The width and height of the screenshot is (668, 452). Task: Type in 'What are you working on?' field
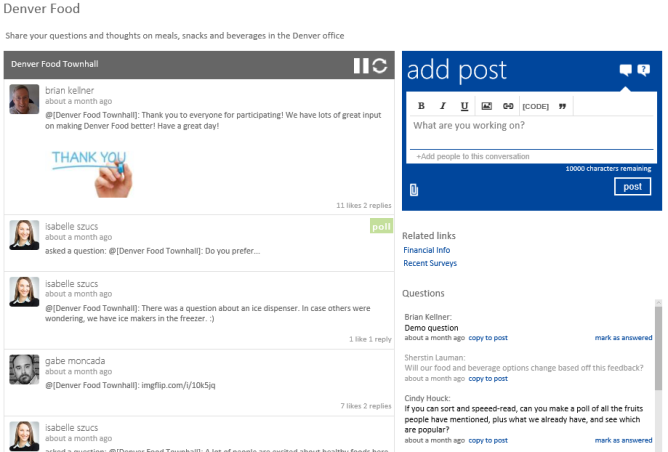coord(530,127)
